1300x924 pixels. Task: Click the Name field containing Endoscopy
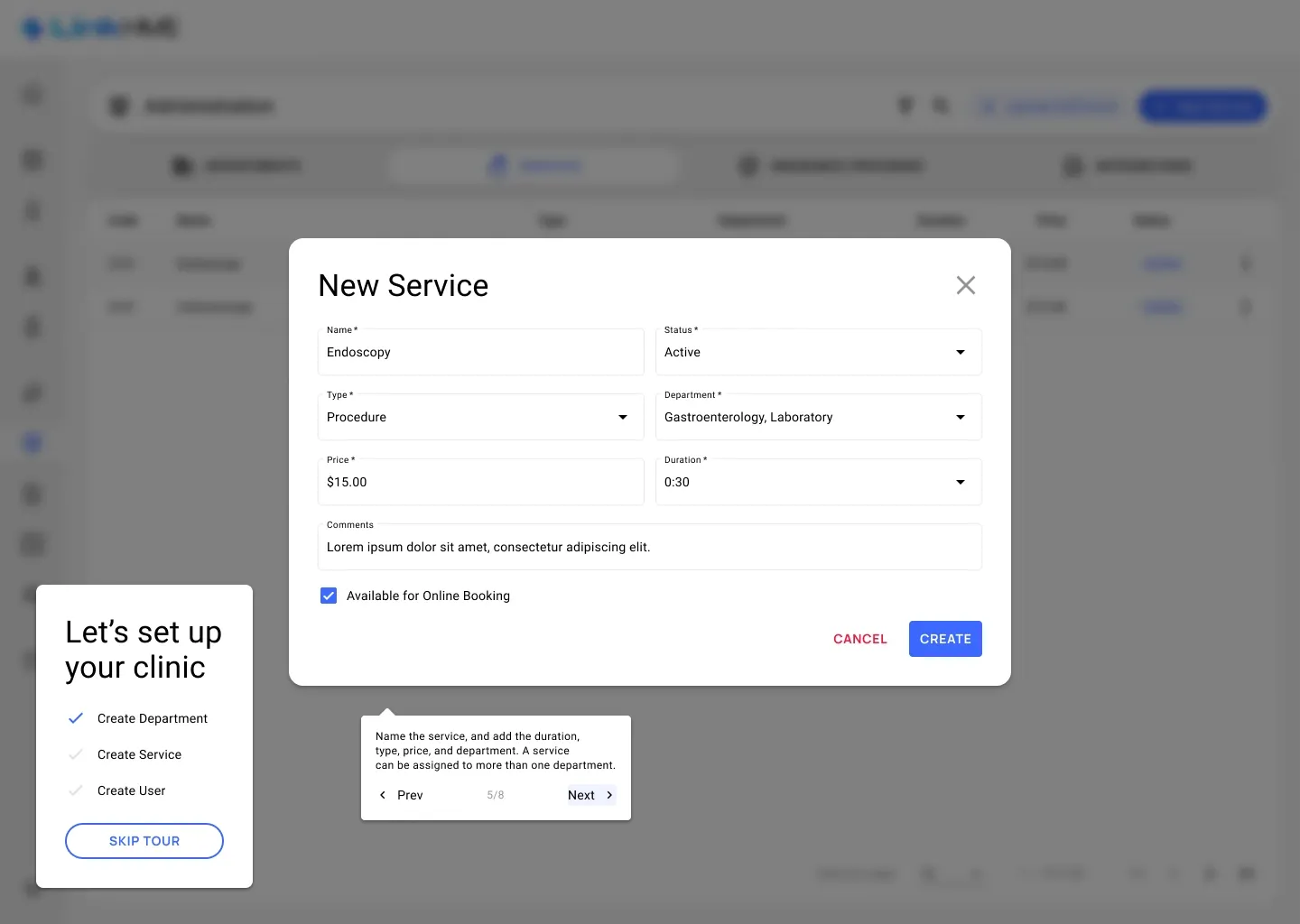coord(480,352)
